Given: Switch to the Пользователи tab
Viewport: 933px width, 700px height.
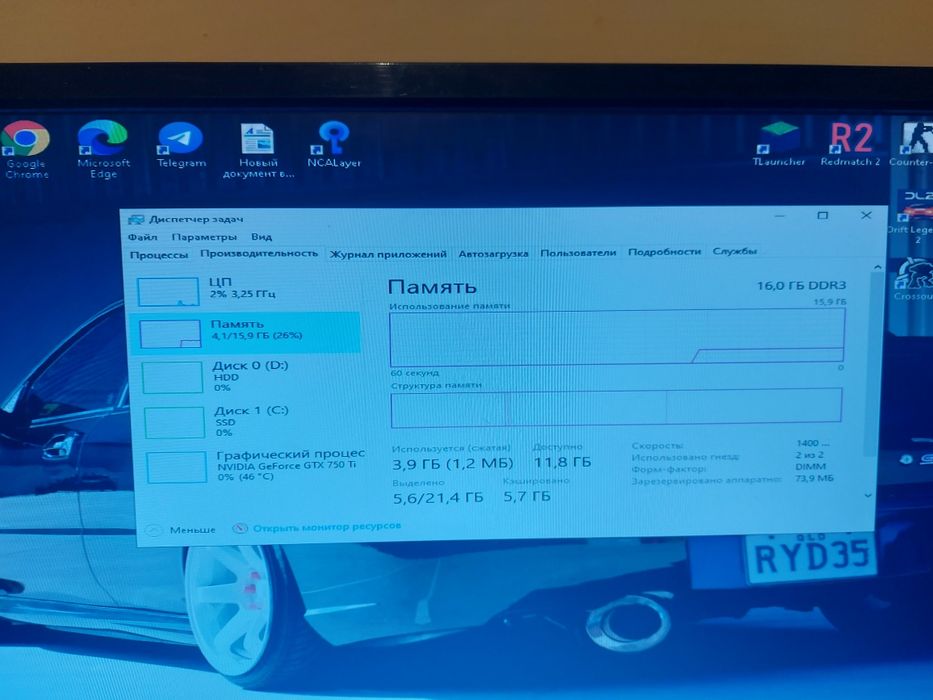Looking at the screenshot, I should (578, 253).
